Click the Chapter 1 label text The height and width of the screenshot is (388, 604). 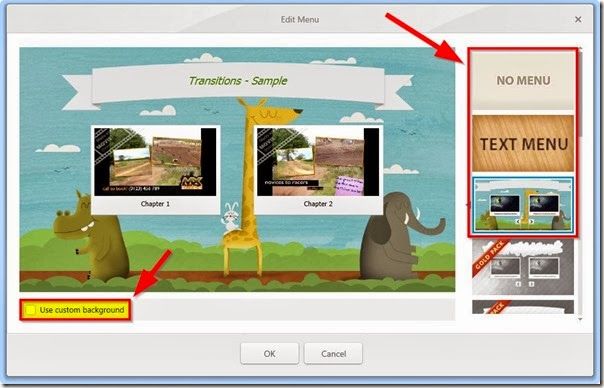coord(155,204)
